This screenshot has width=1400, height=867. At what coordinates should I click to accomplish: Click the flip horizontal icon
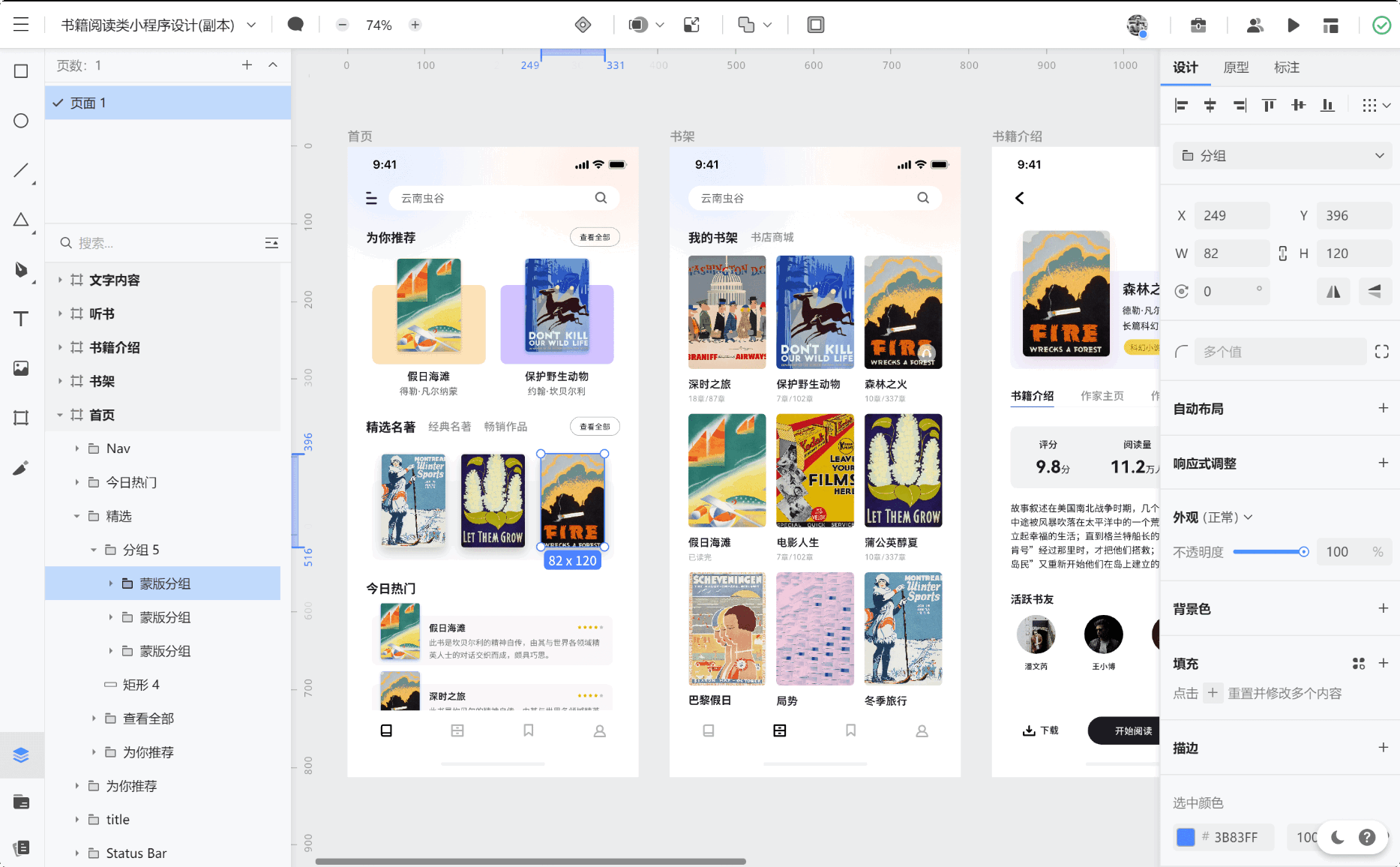[x=1333, y=292]
